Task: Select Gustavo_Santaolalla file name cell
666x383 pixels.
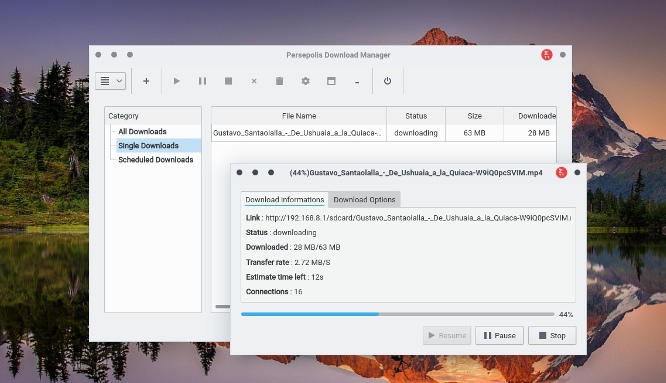Action: 299,133
